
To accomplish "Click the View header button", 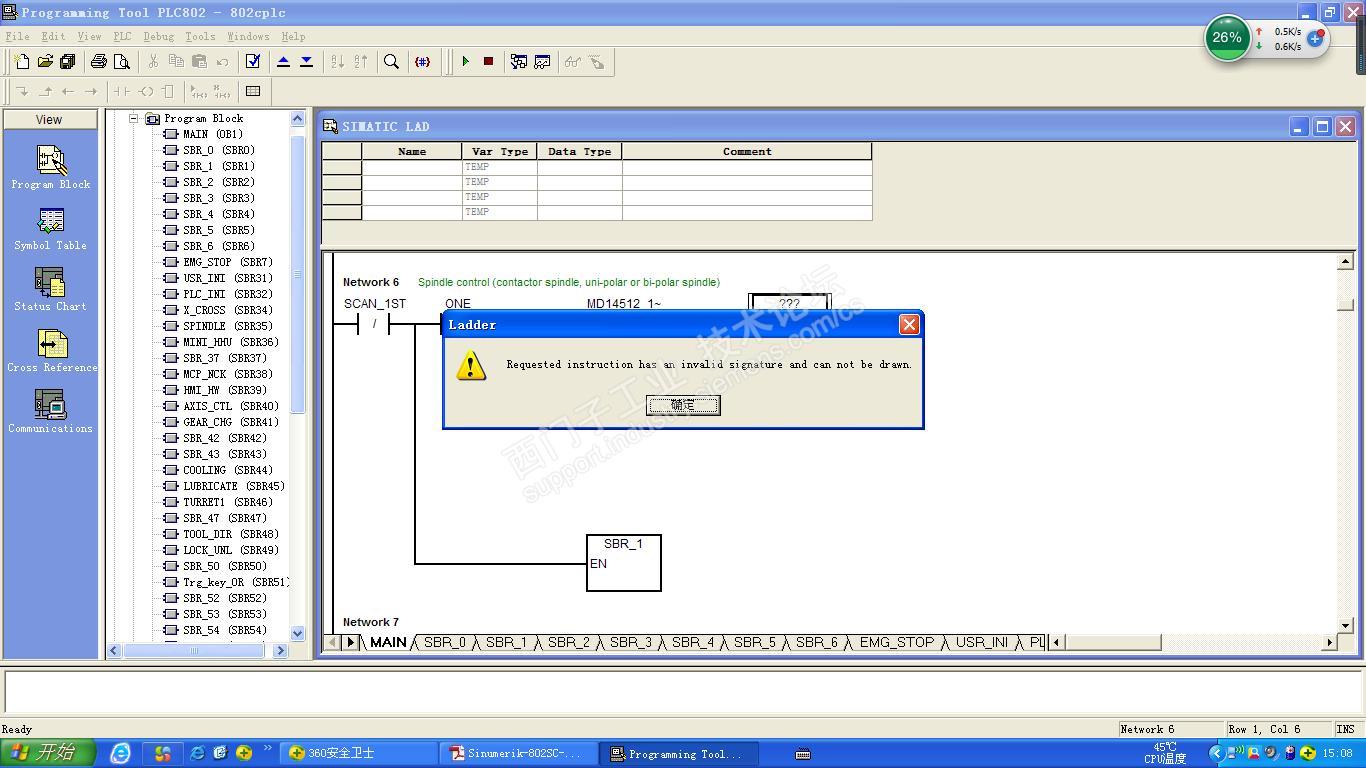I will [x=49, y=119].
